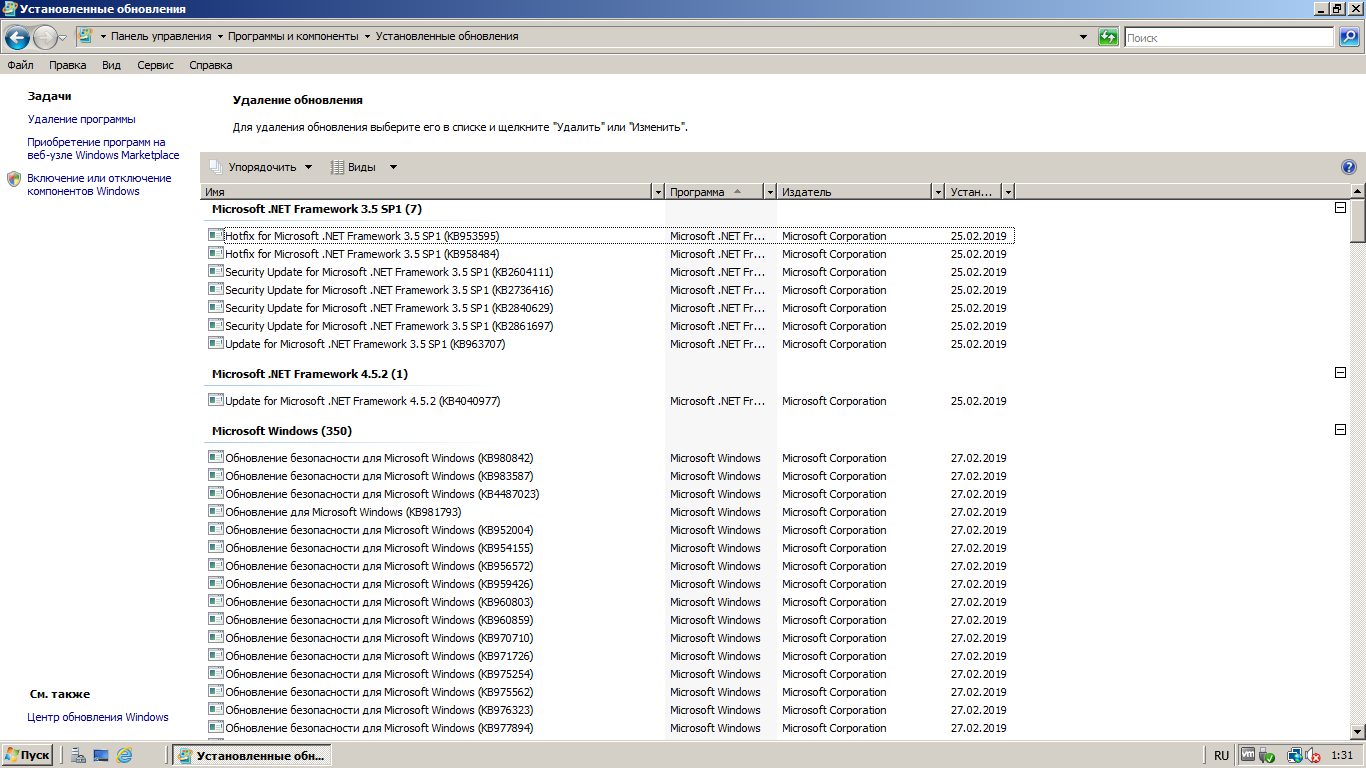Click the shield icon next to Windows components link

tap(13, 179)
